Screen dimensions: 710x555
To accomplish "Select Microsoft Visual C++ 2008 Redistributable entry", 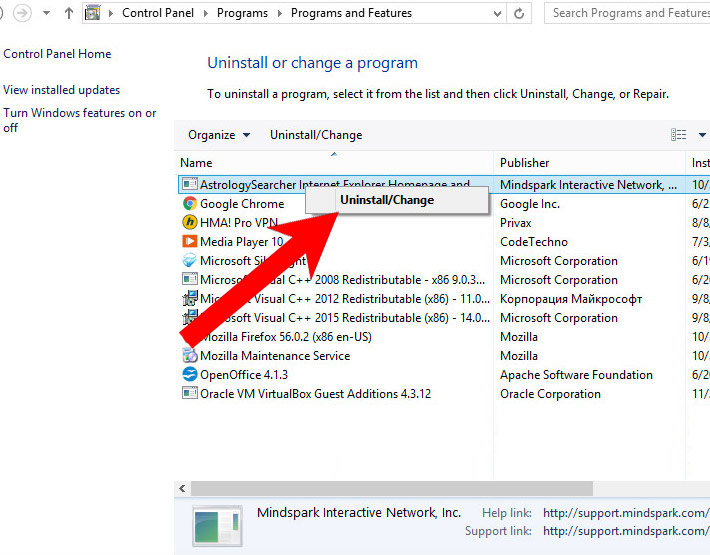I will (343, 280).
